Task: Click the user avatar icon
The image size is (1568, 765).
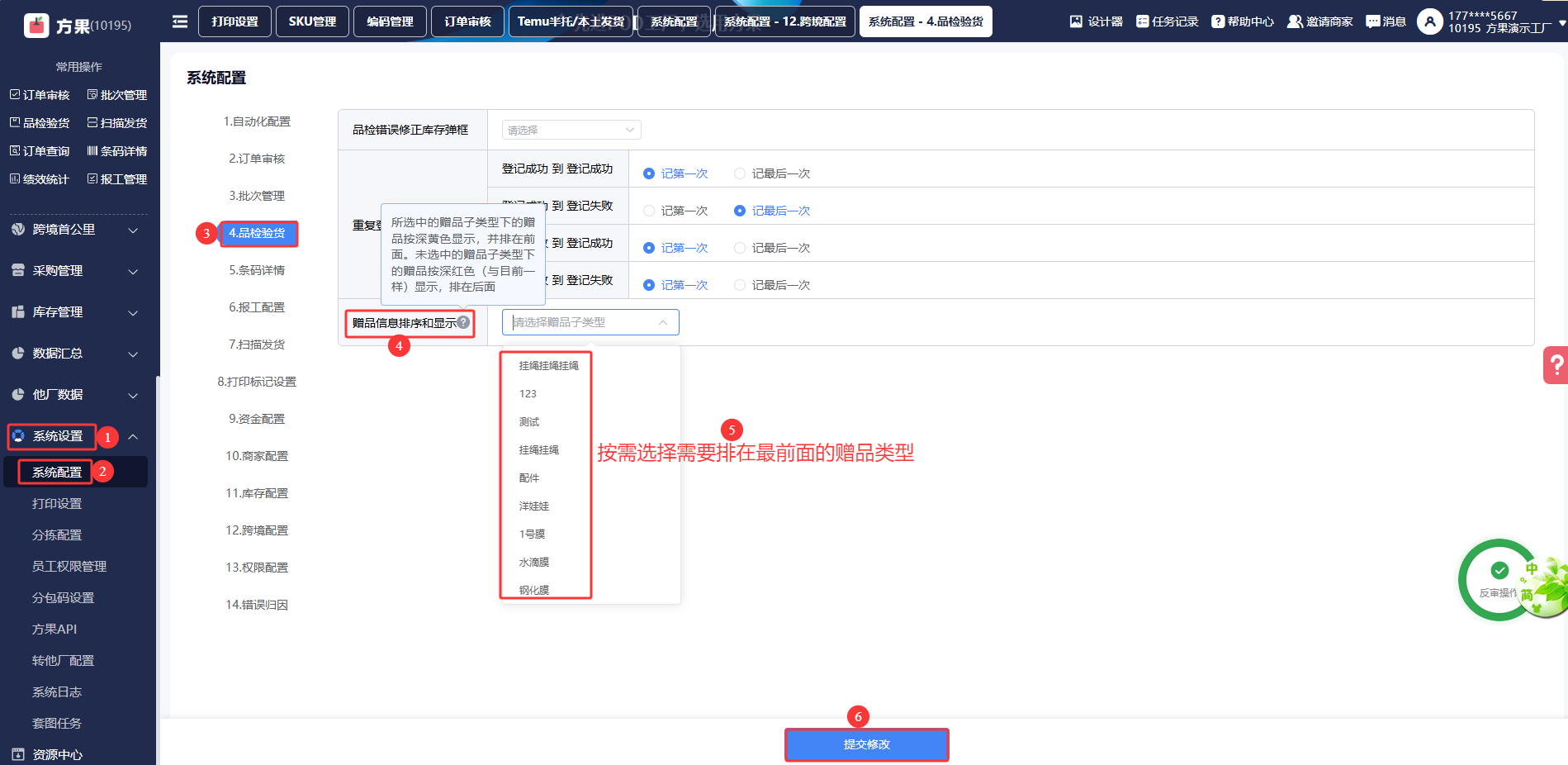Action: 1430,21
